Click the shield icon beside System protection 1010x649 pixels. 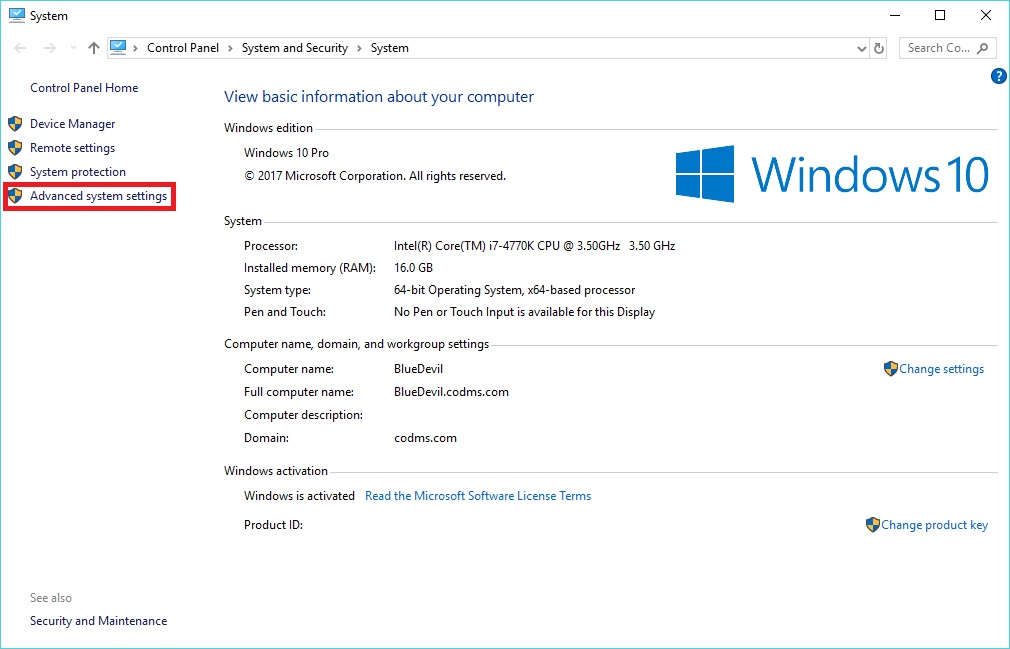pos(15,171)
